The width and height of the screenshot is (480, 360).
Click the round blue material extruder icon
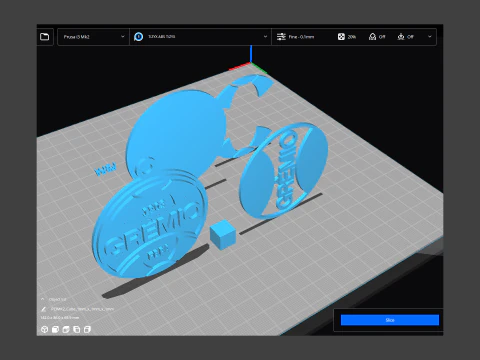click(x=138, y=37)
